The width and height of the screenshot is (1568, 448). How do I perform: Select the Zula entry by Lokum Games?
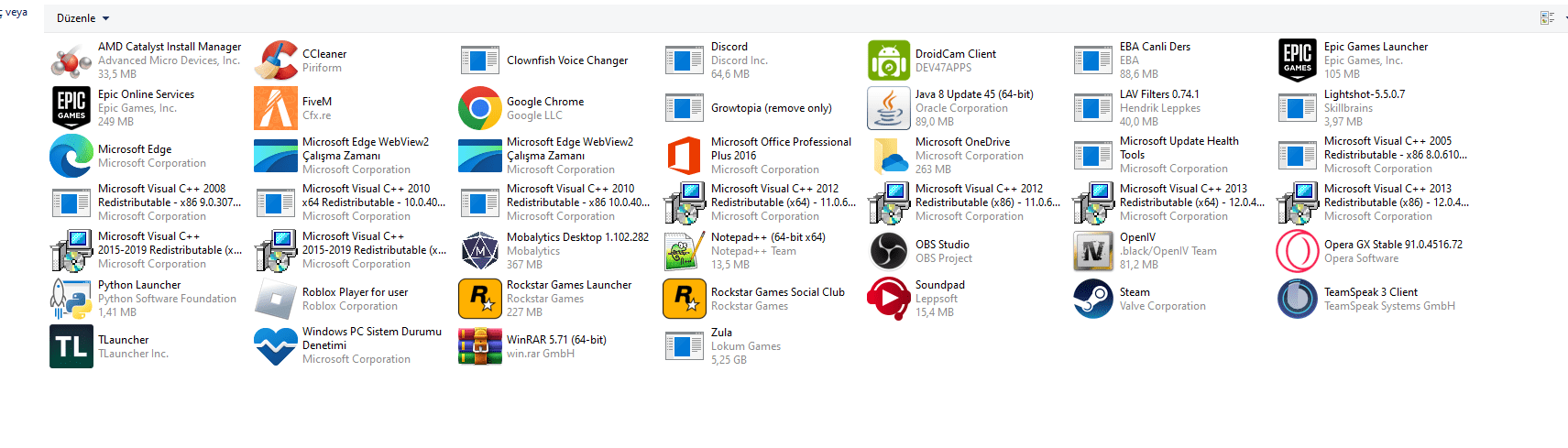(x=723, y=346)
